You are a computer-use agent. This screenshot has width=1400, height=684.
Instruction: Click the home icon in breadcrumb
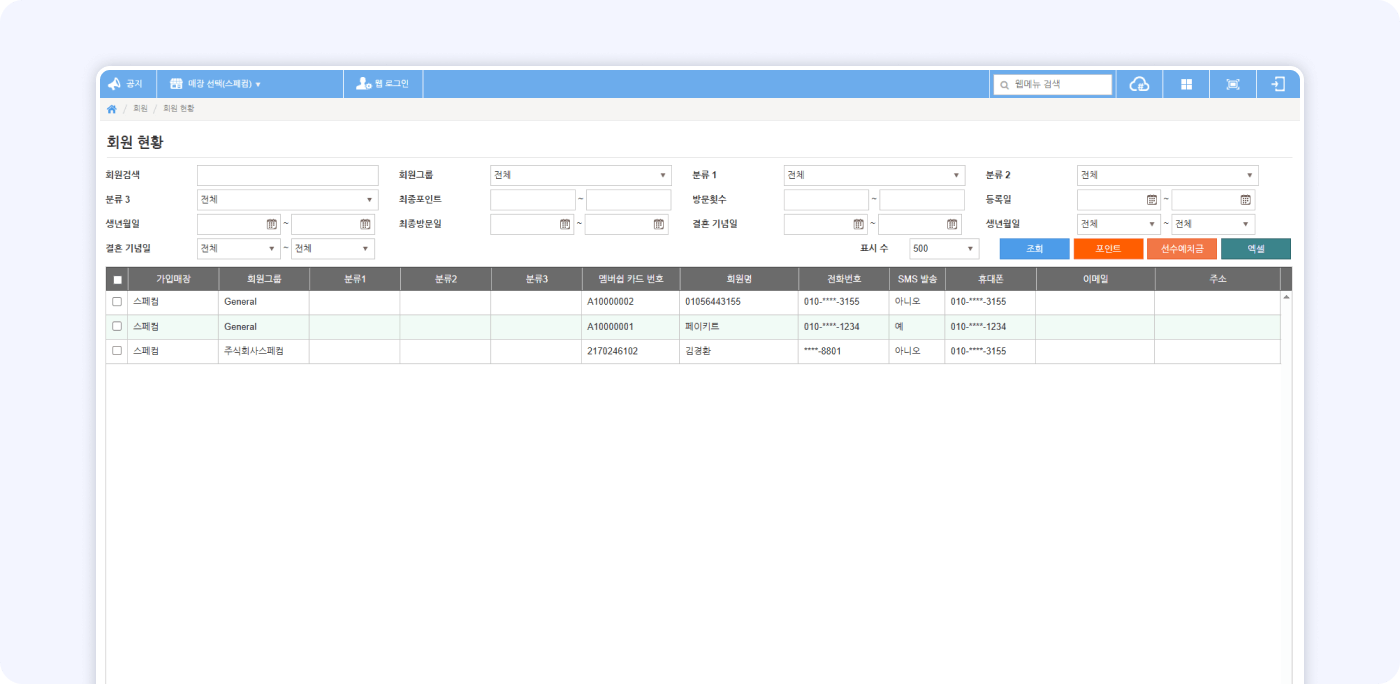click(112, 108)
